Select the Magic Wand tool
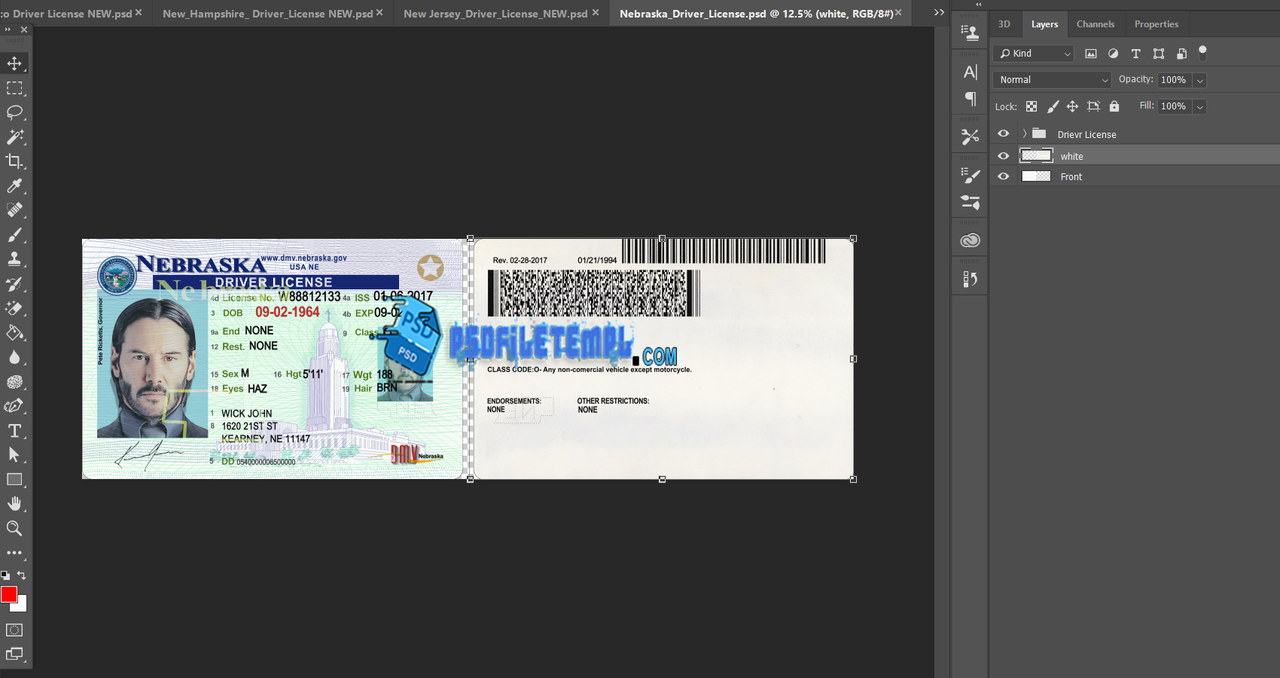This screenshot has width=1280, height=678. point(15,137)
